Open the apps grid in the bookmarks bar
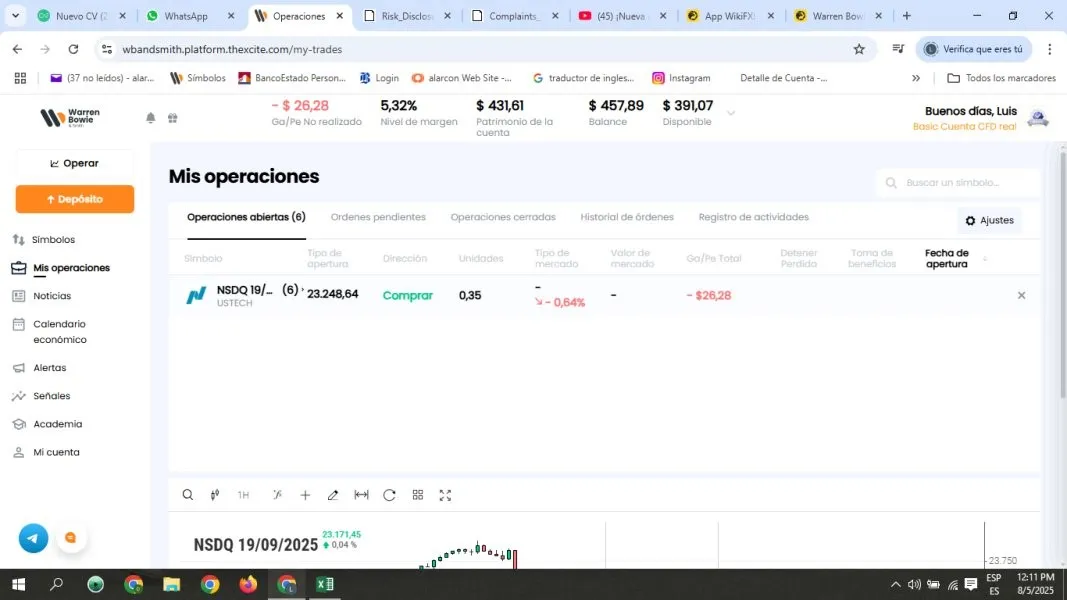1067x600 pixels. click(x=20, y=78)
